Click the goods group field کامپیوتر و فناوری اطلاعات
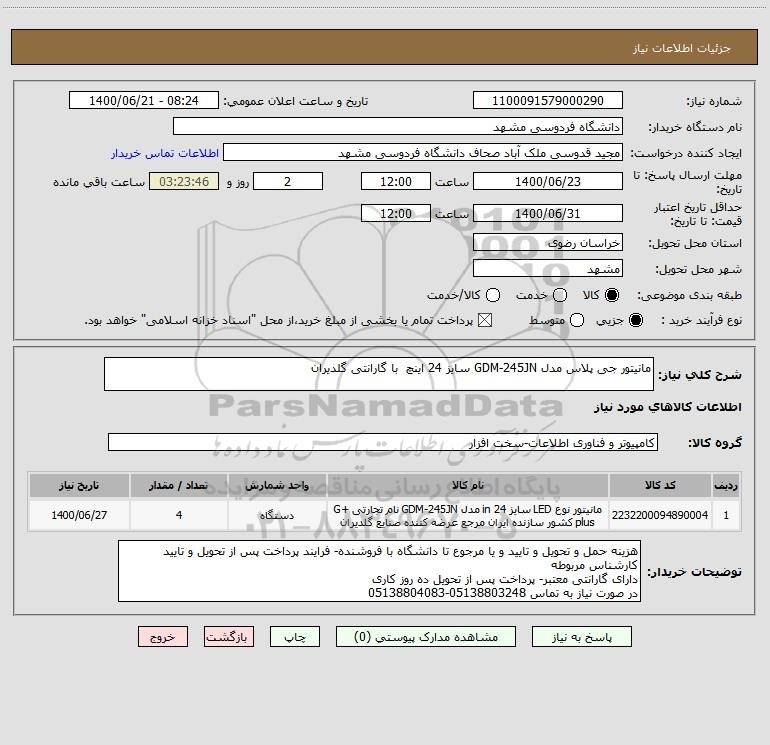Image resolution: width=770 pixels, height=745 pixels. [383, 442]
